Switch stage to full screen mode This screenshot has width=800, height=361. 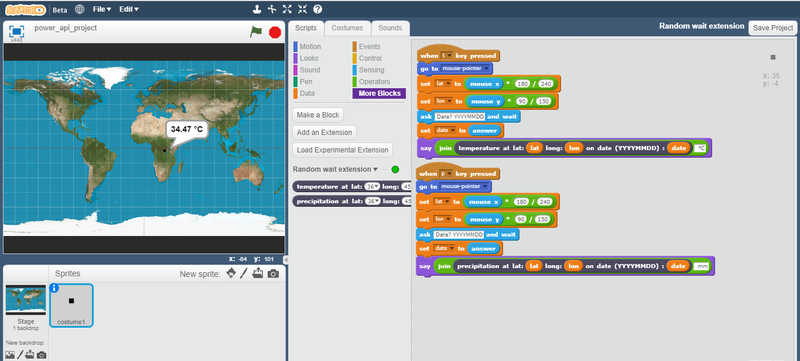[x=17, y=32]
